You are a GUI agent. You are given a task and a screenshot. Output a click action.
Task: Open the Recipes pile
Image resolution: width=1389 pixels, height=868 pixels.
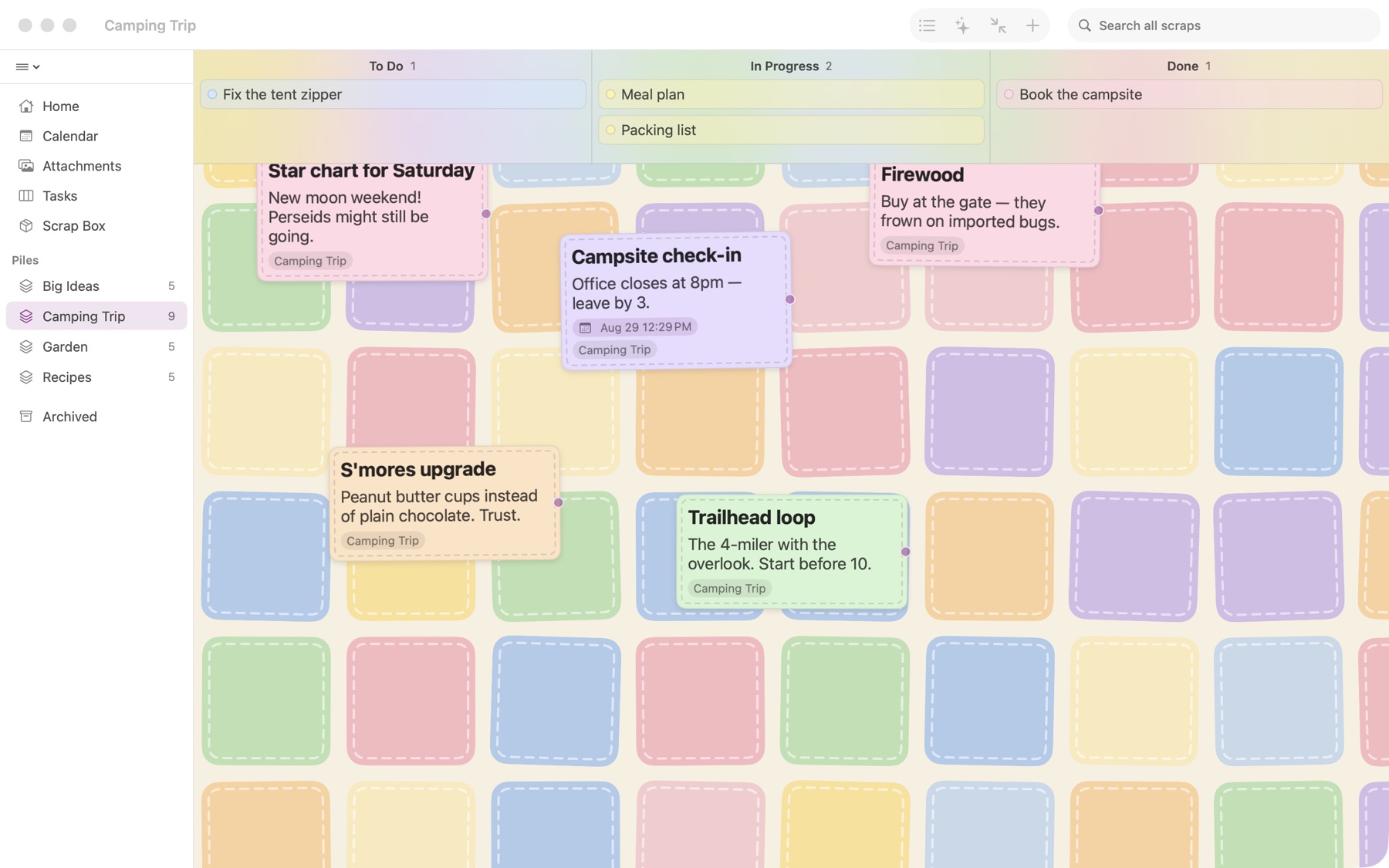coord(96,377)
